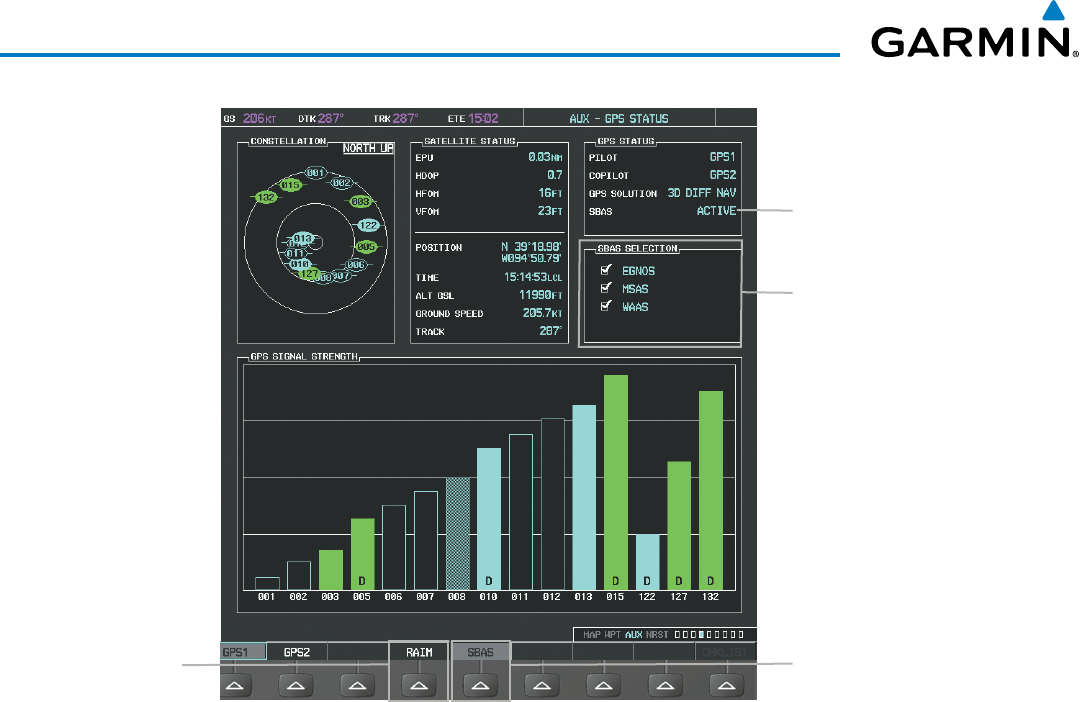1080x702 pixels.
Task: Click the signal strength bar for satellite 005
Action: [362, 554]
